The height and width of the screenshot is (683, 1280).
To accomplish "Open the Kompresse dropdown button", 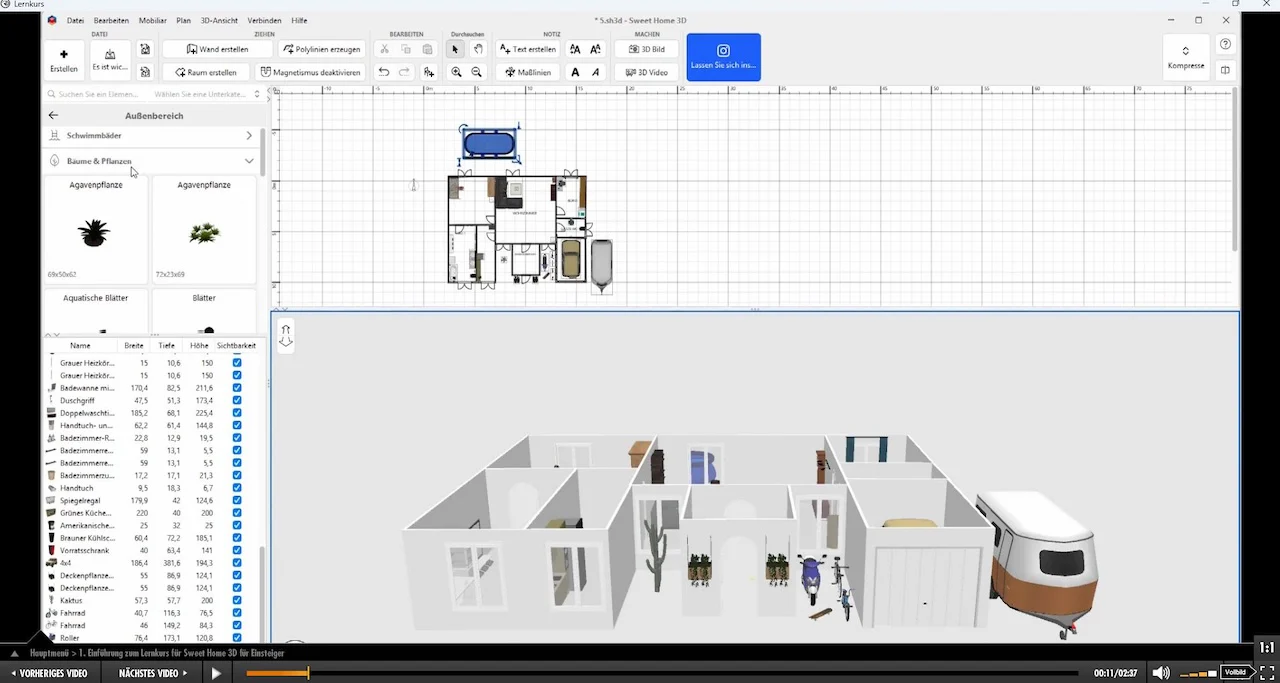I will 1185,57.
